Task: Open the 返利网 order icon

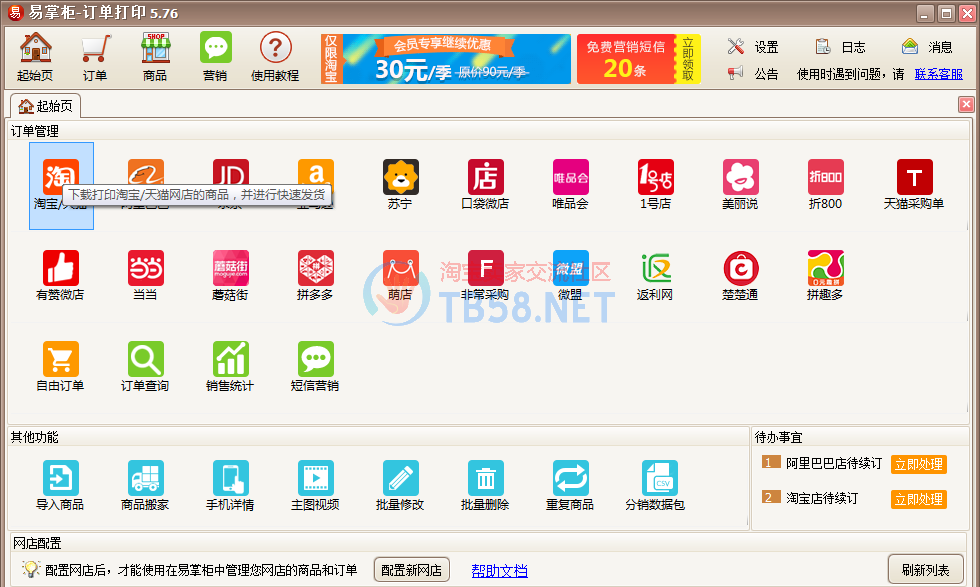Action: [656, 276]
